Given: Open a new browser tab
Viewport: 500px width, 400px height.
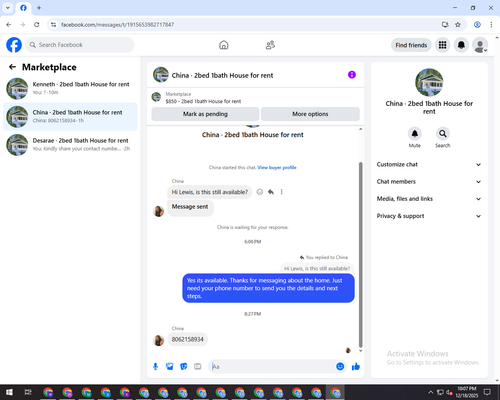Looking at the screenshot, I should pyautogui.click(x=39, y=8).
